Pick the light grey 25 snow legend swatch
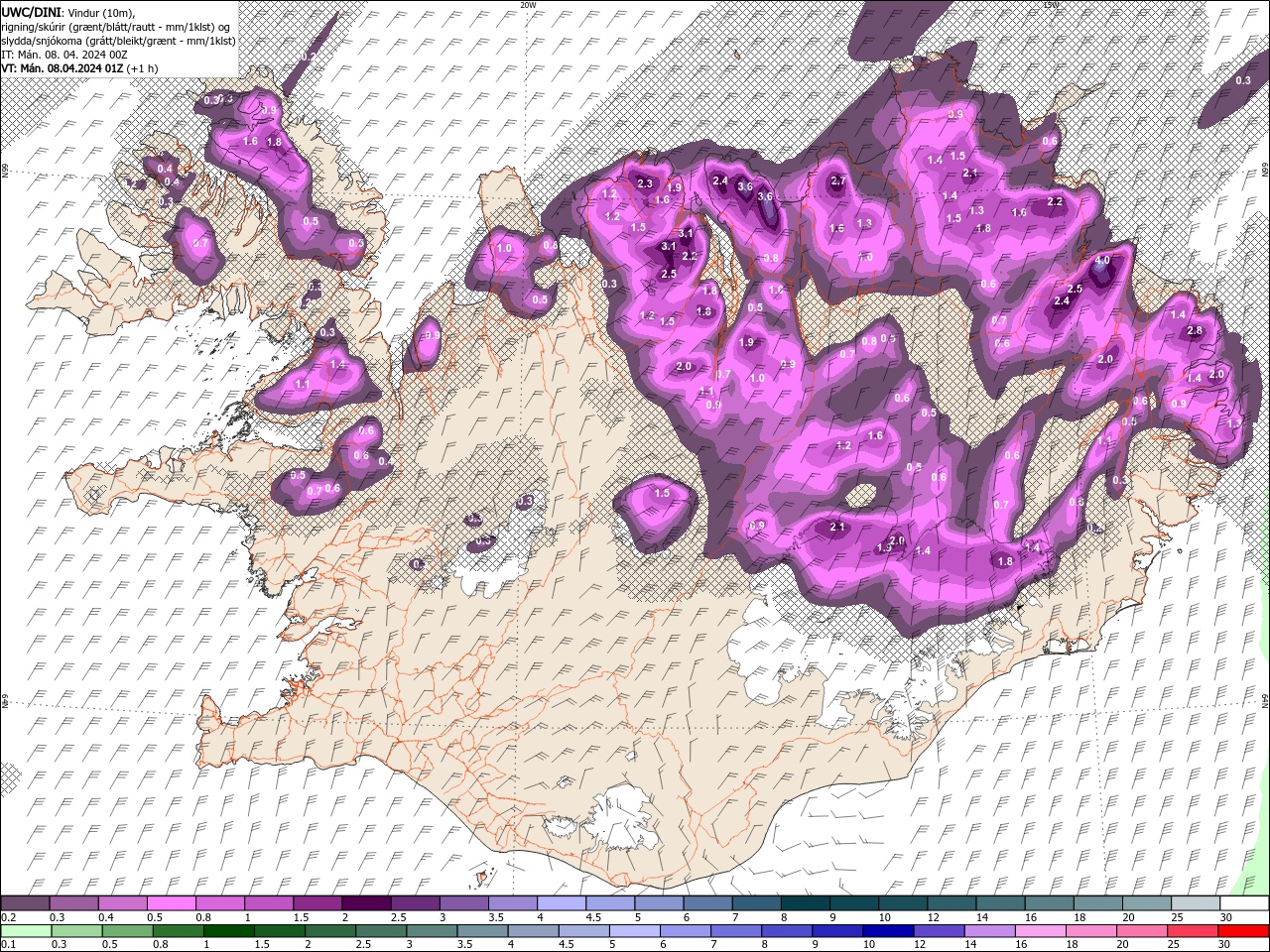The height and width of the screenshot is (952, 1270). coord(1194,903)
